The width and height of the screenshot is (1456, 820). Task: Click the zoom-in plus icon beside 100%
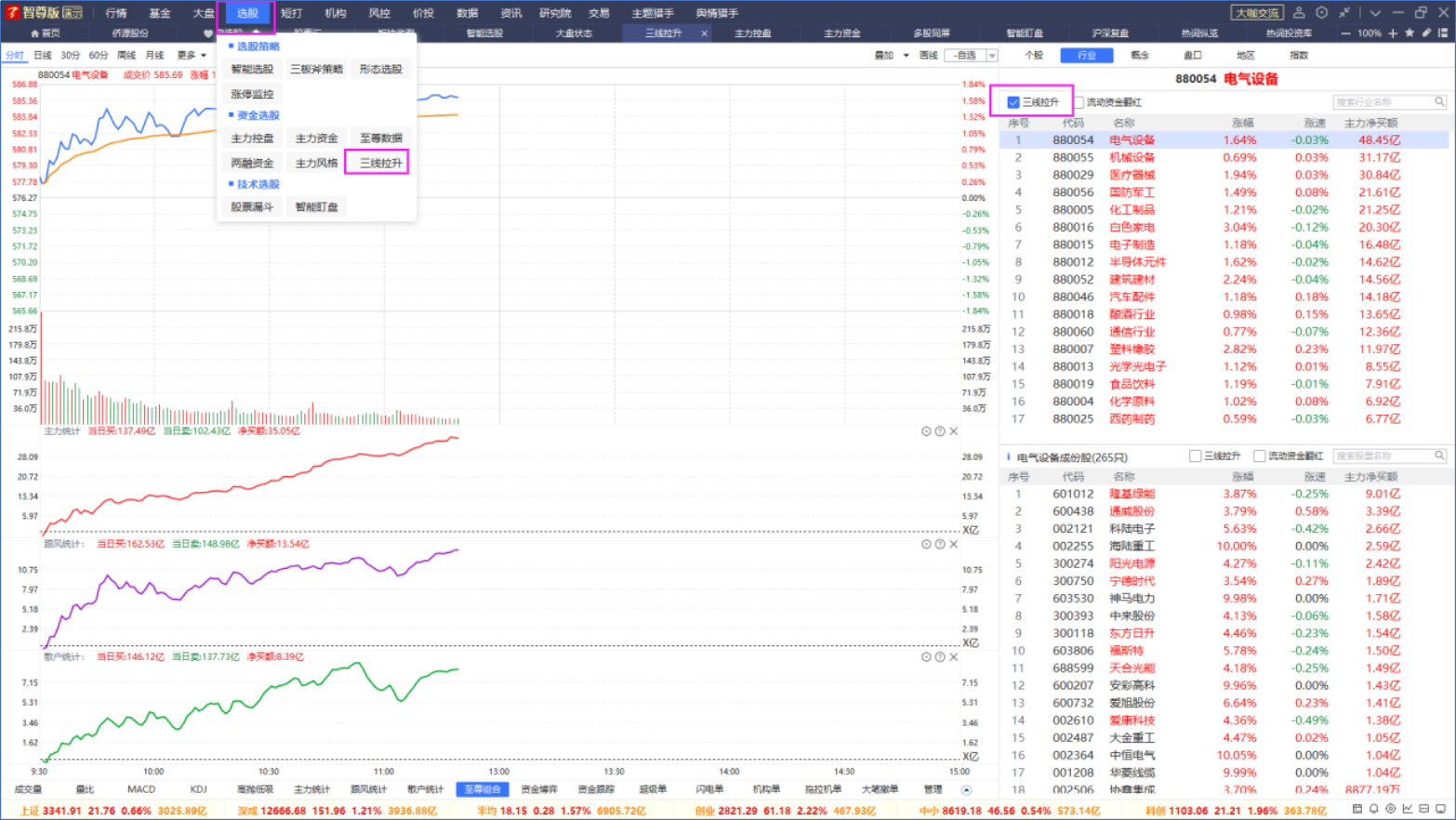pos(1393,33)
